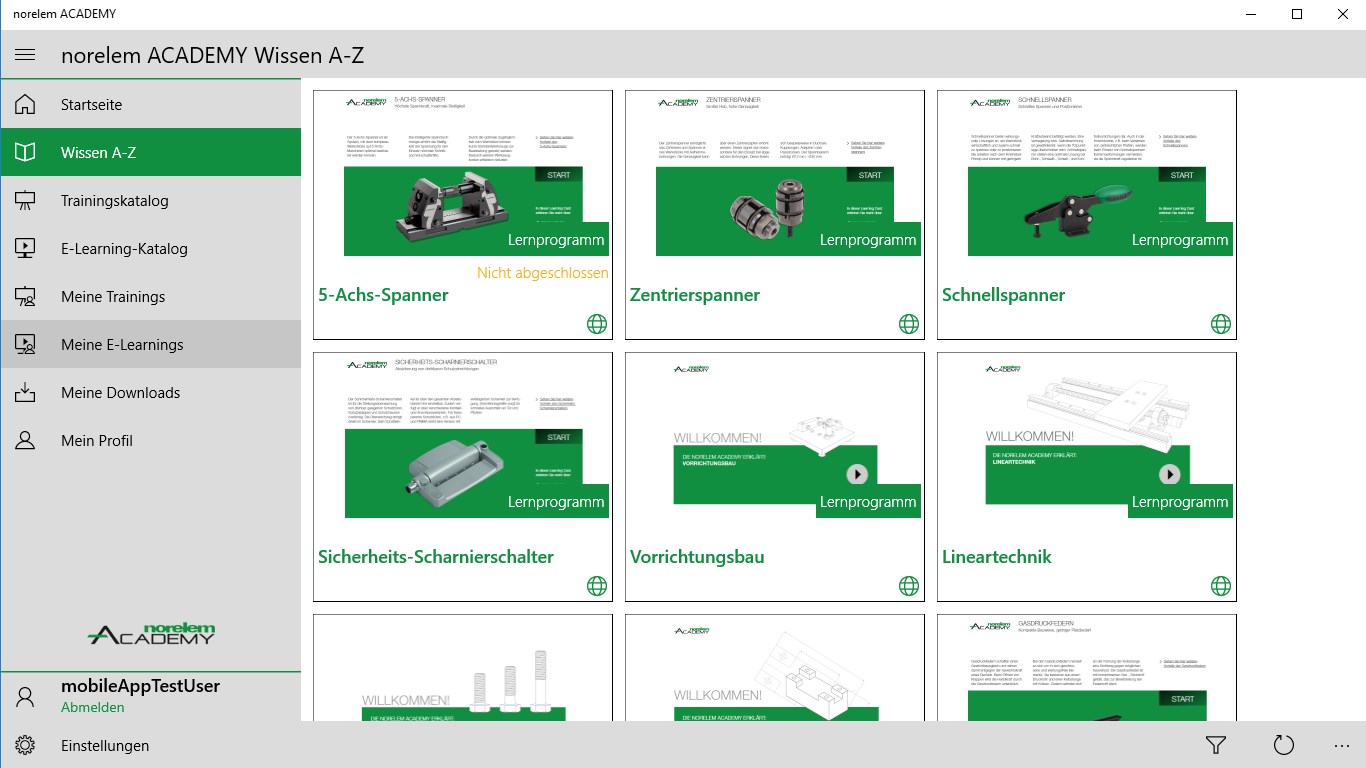Image resolution: width=1366 pixels, height=768 pixels.
Task: Click the Zentrierspanner thumbnail image
Action: click(x=775, y=175)
